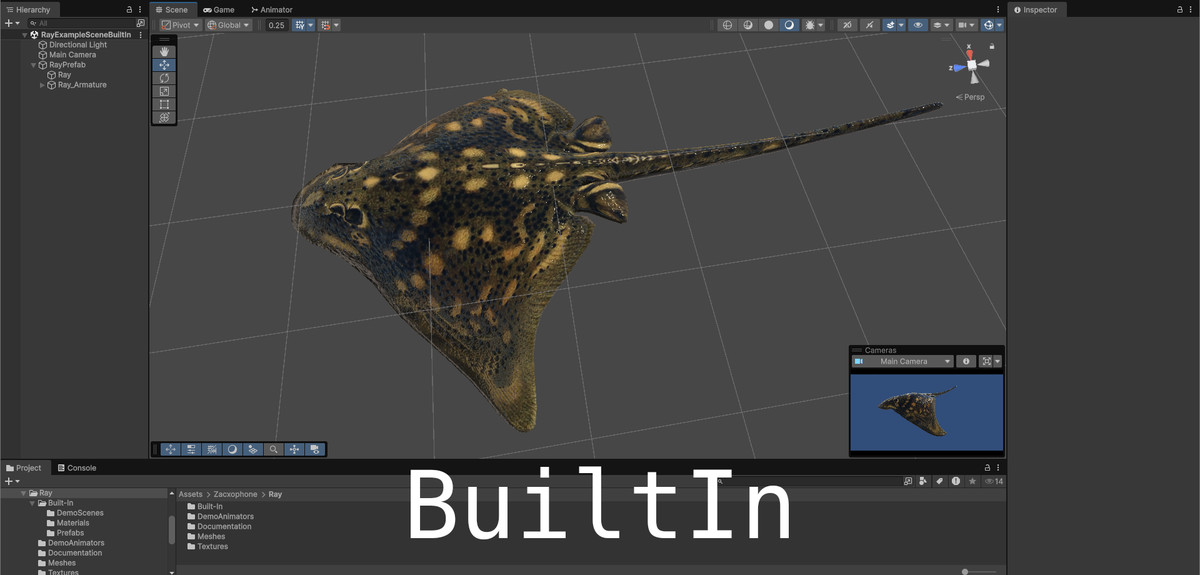The width and height of the screenshot is (1200, 575).
Task: Toggle grid snapping button
Action: [x=301, y=25]
